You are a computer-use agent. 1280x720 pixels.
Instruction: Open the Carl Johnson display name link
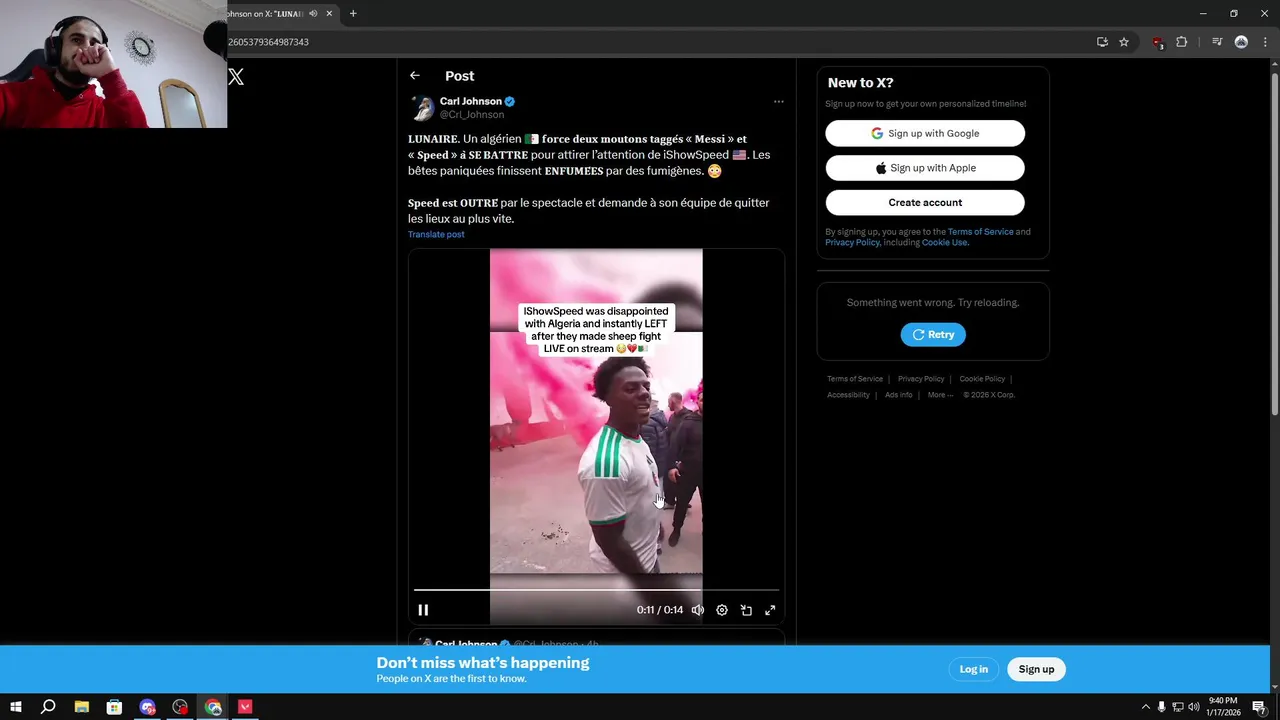click(470, 101)
